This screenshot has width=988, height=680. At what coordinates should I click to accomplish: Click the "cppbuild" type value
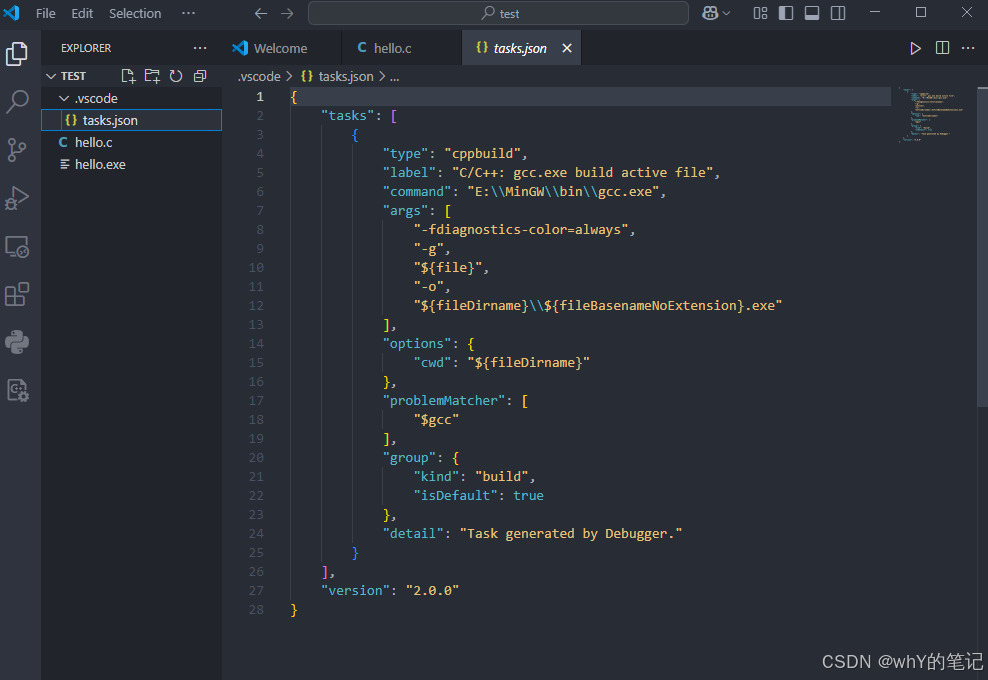tap(482, 154)
